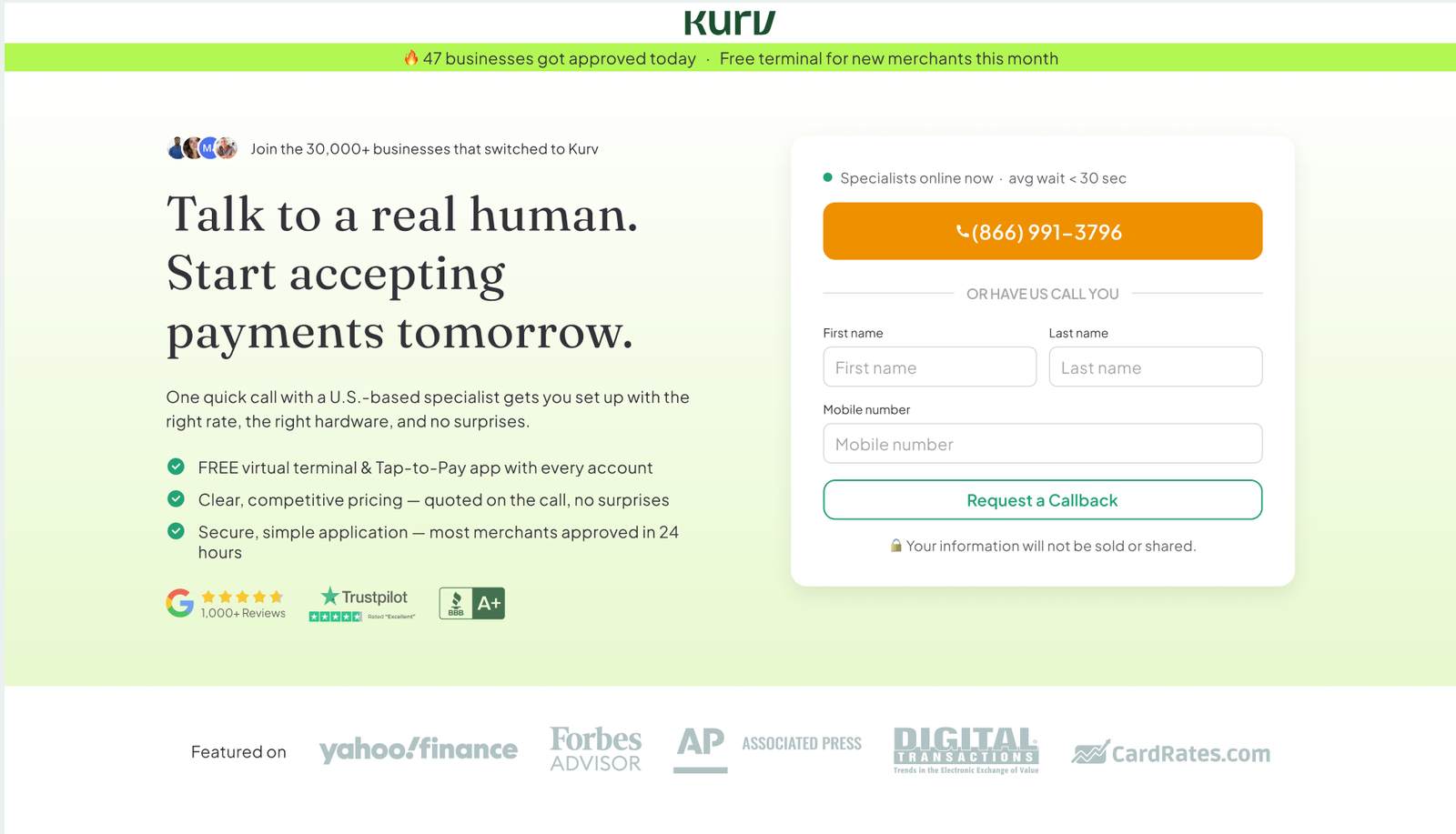Image resolution: width=1456 pixels, height=834 pixels.
Task: Click the customer avatars cluster
Action: click(203, 148)
